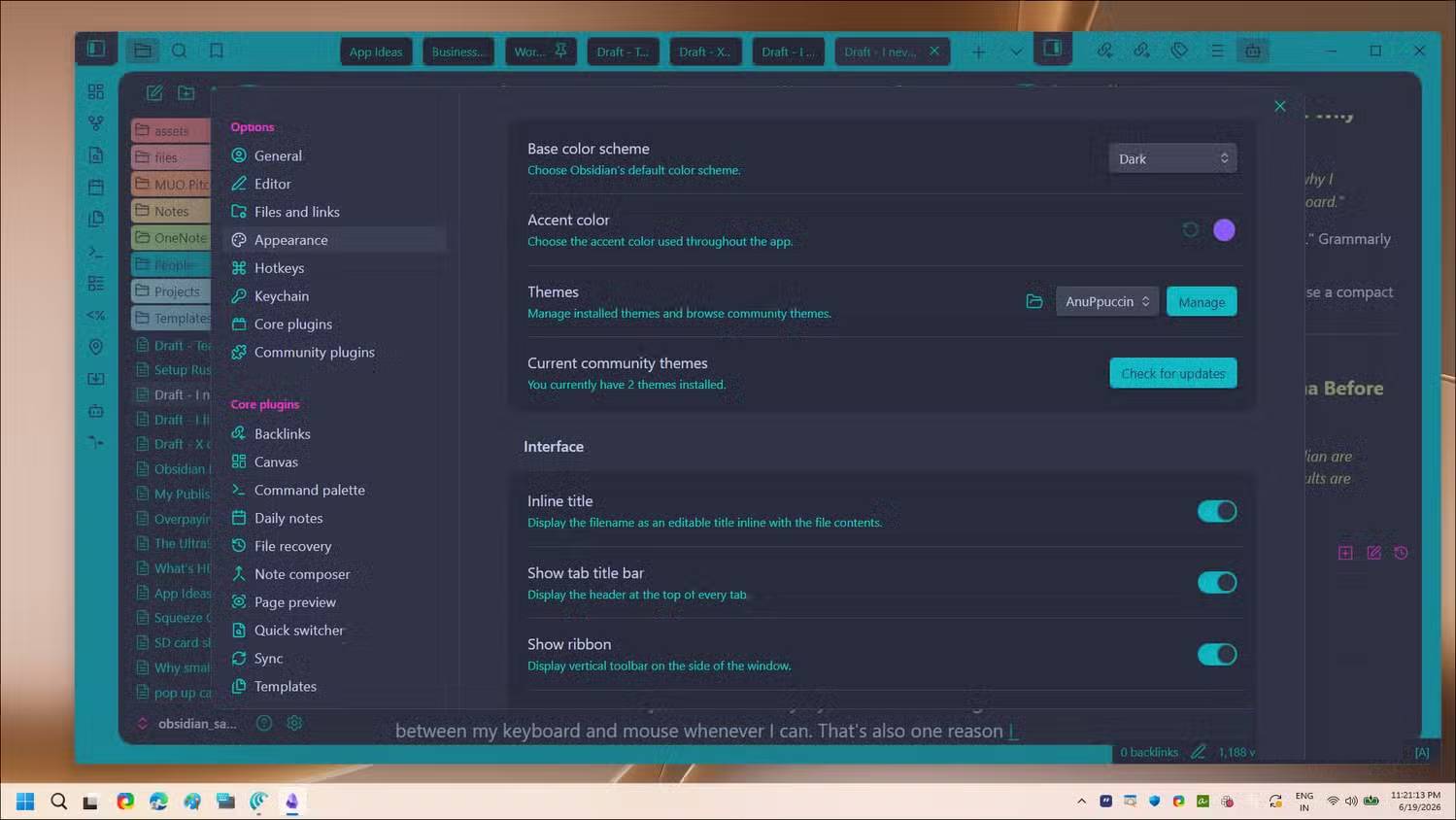Screen dimensions: 1456x820
Task: Open the App Ideas note in file list
Action: 173,594
